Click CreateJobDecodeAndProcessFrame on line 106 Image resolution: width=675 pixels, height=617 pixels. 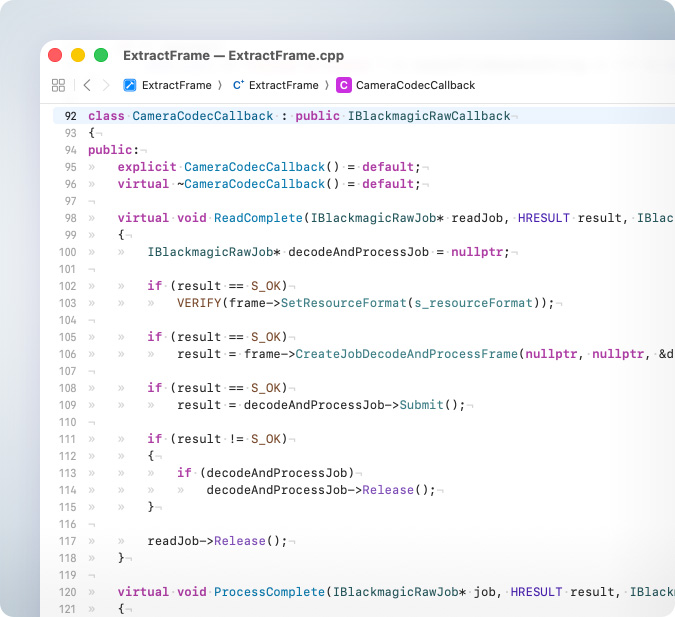406,354
